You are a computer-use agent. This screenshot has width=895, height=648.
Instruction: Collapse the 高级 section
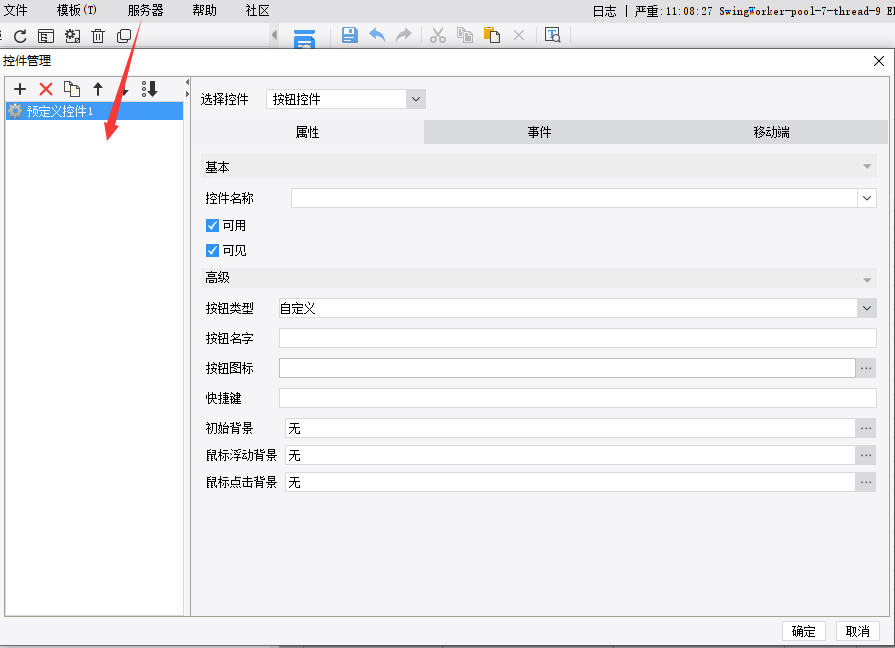[x=867, y=280]
